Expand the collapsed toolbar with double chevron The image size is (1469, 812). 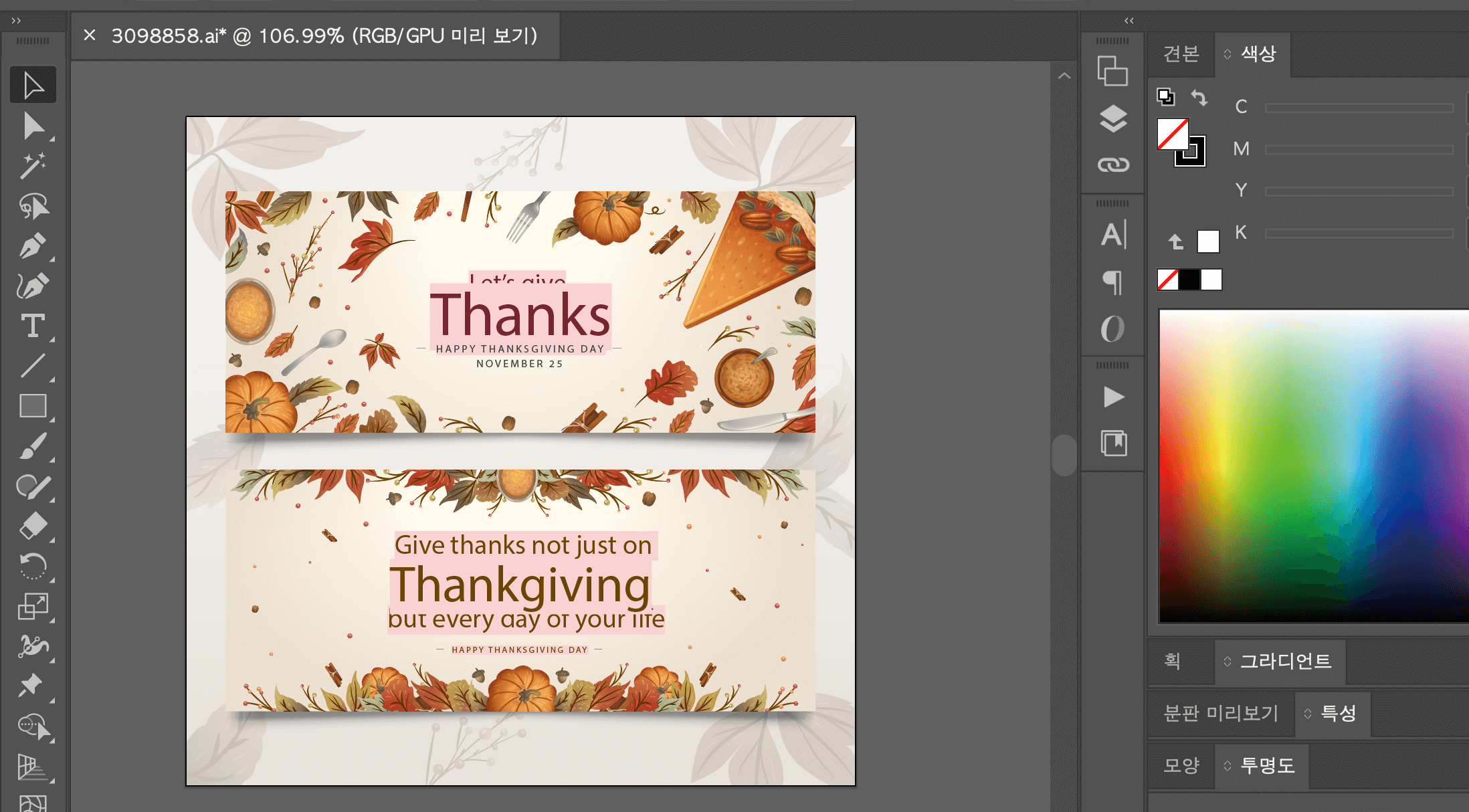coord(16,21)
